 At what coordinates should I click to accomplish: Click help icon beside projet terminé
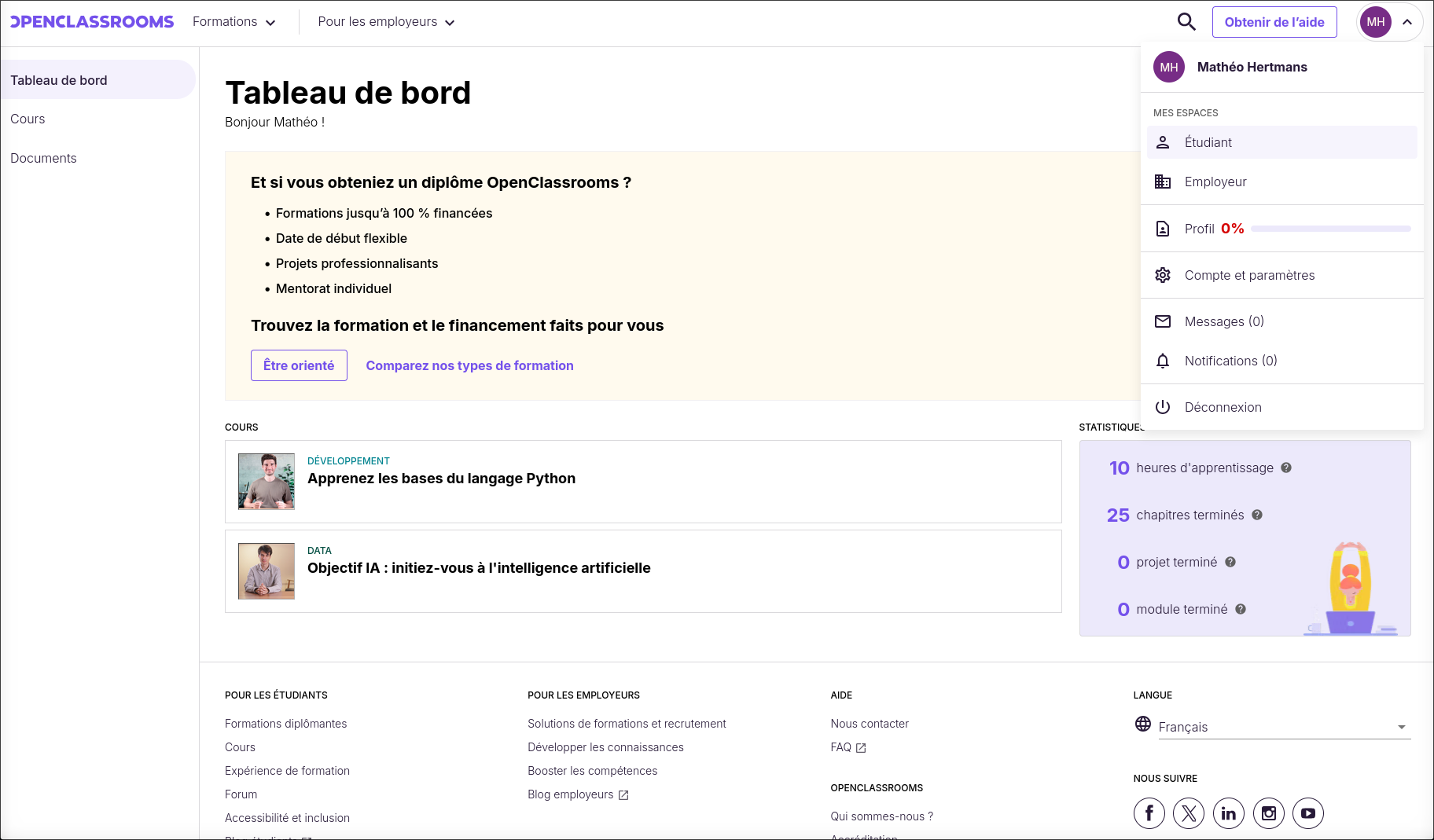coord(1230,562)
